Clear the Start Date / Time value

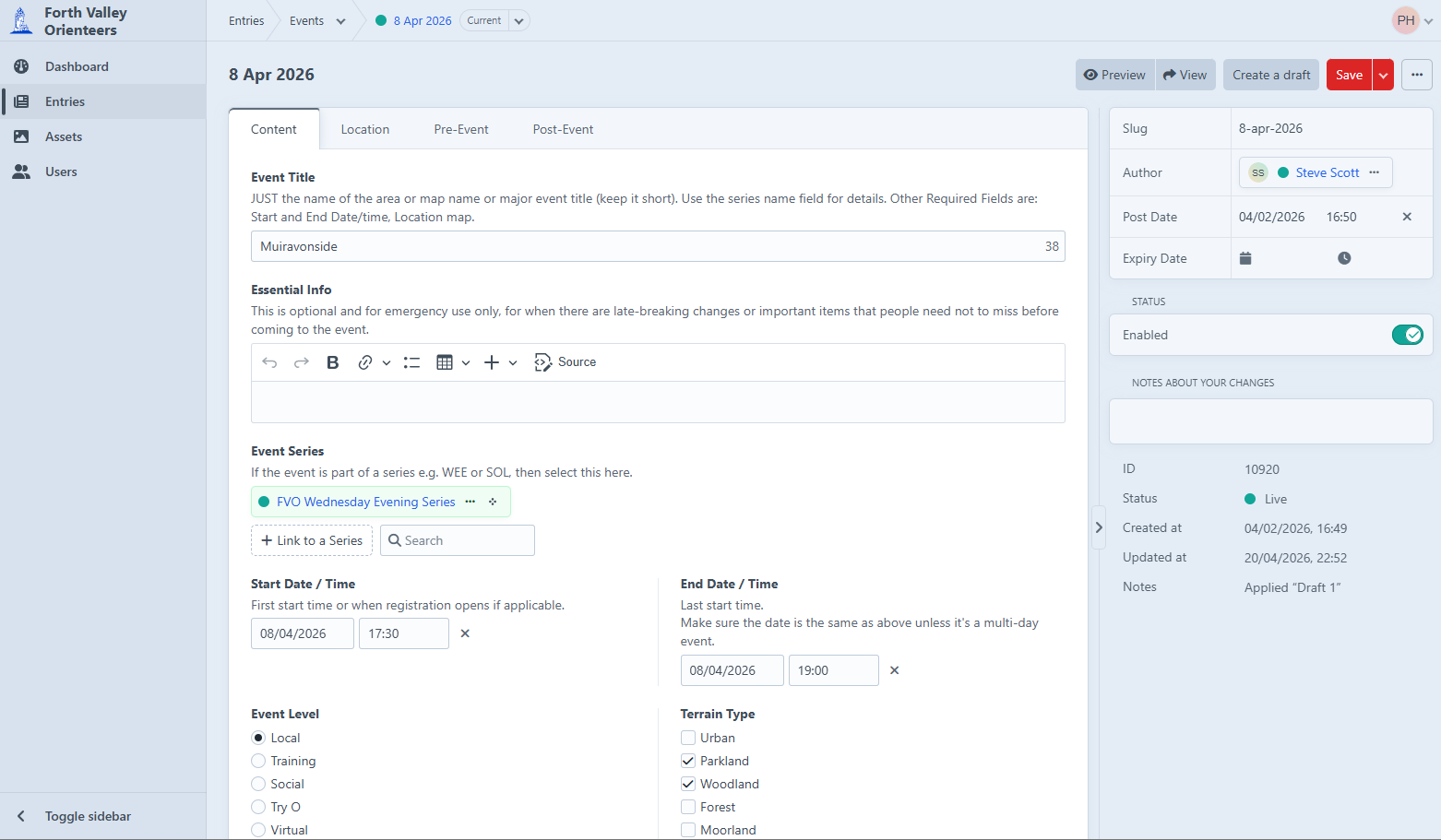[465, 633]
